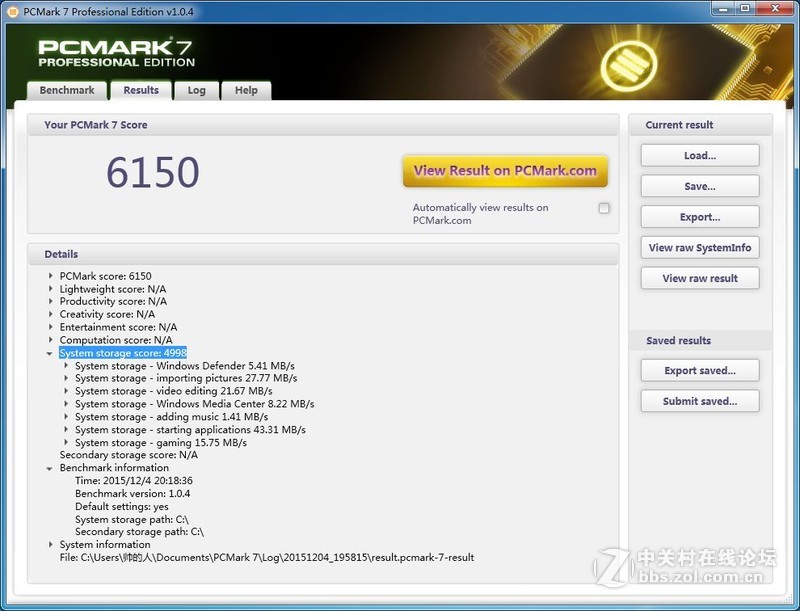Expand the Entertainment score row
The width and height of the screenshot is (800, 611).
51,327
